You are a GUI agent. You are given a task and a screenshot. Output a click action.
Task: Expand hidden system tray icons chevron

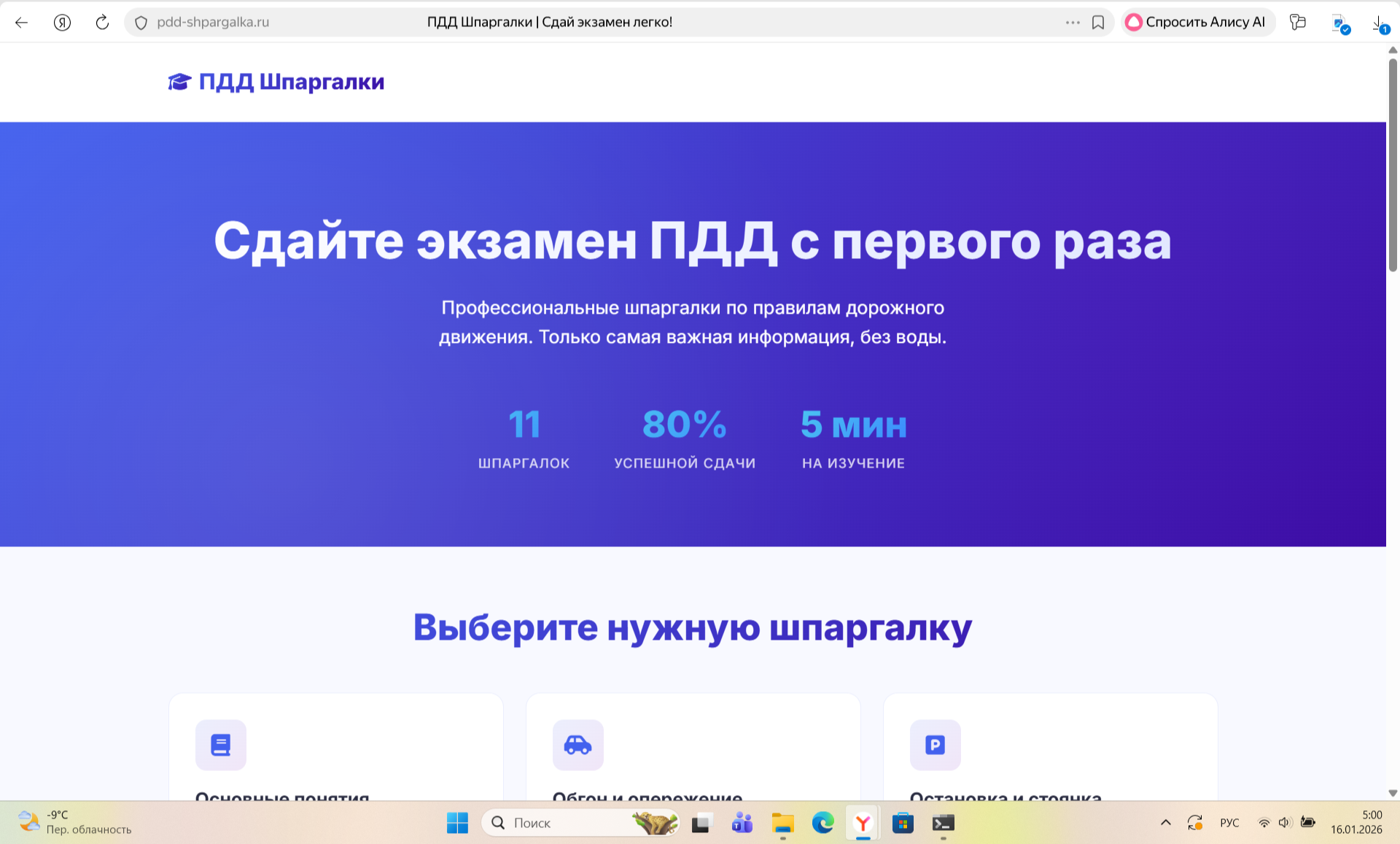(1165, 823)
